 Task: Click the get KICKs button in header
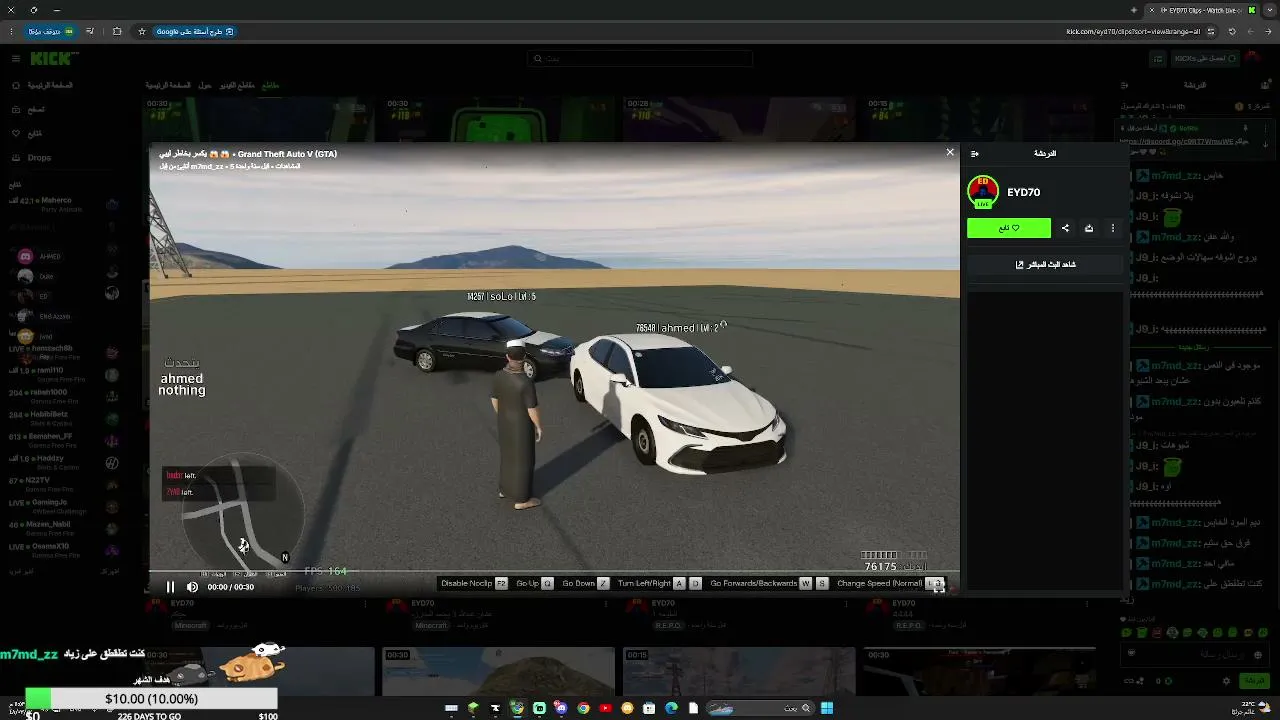(1207, 59)
